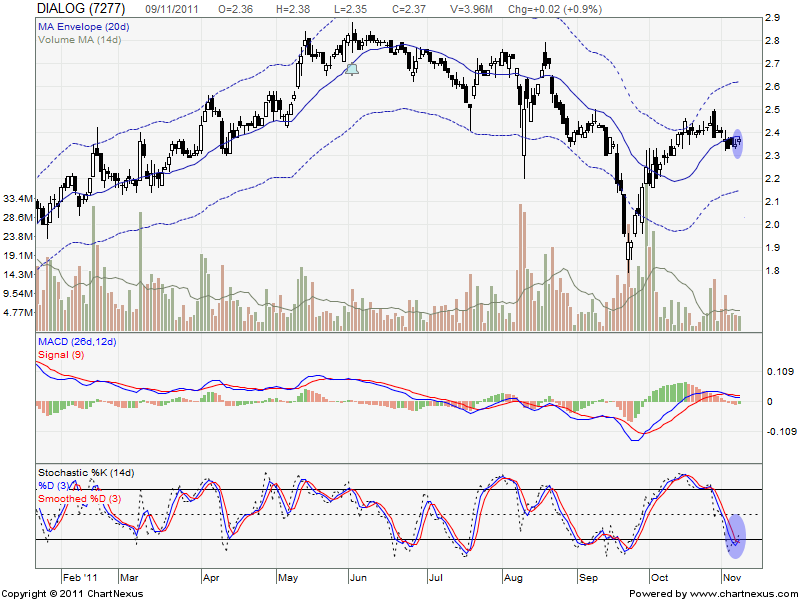Click the bell alert icon near June
The height and width of the screenshot is (600, 800).
(x=351, y=69)
